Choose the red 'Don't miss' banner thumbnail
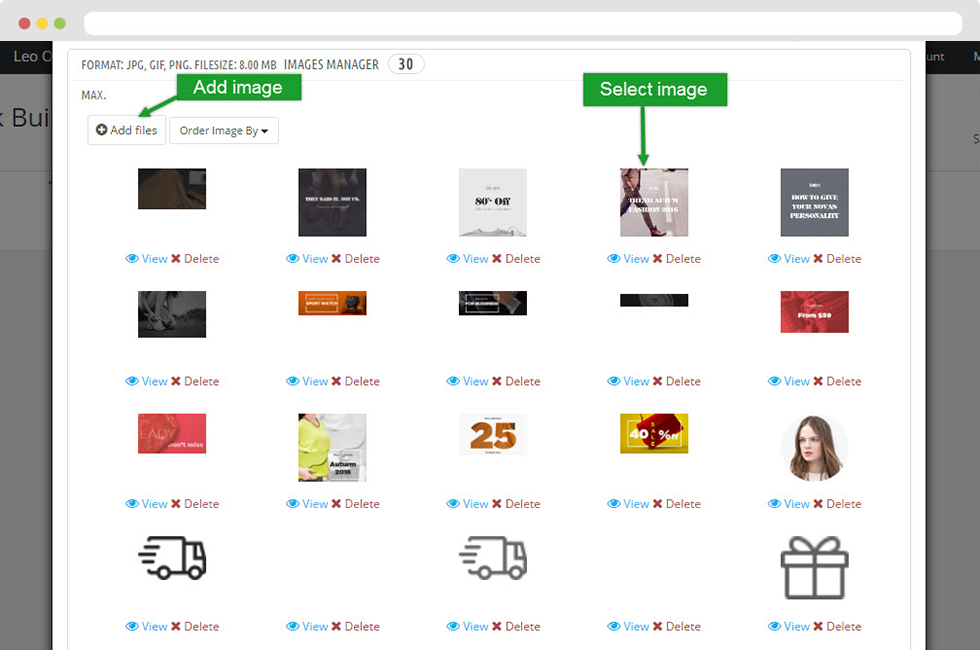980x650 pixels. pyautogui.click(x=172, y=433)
